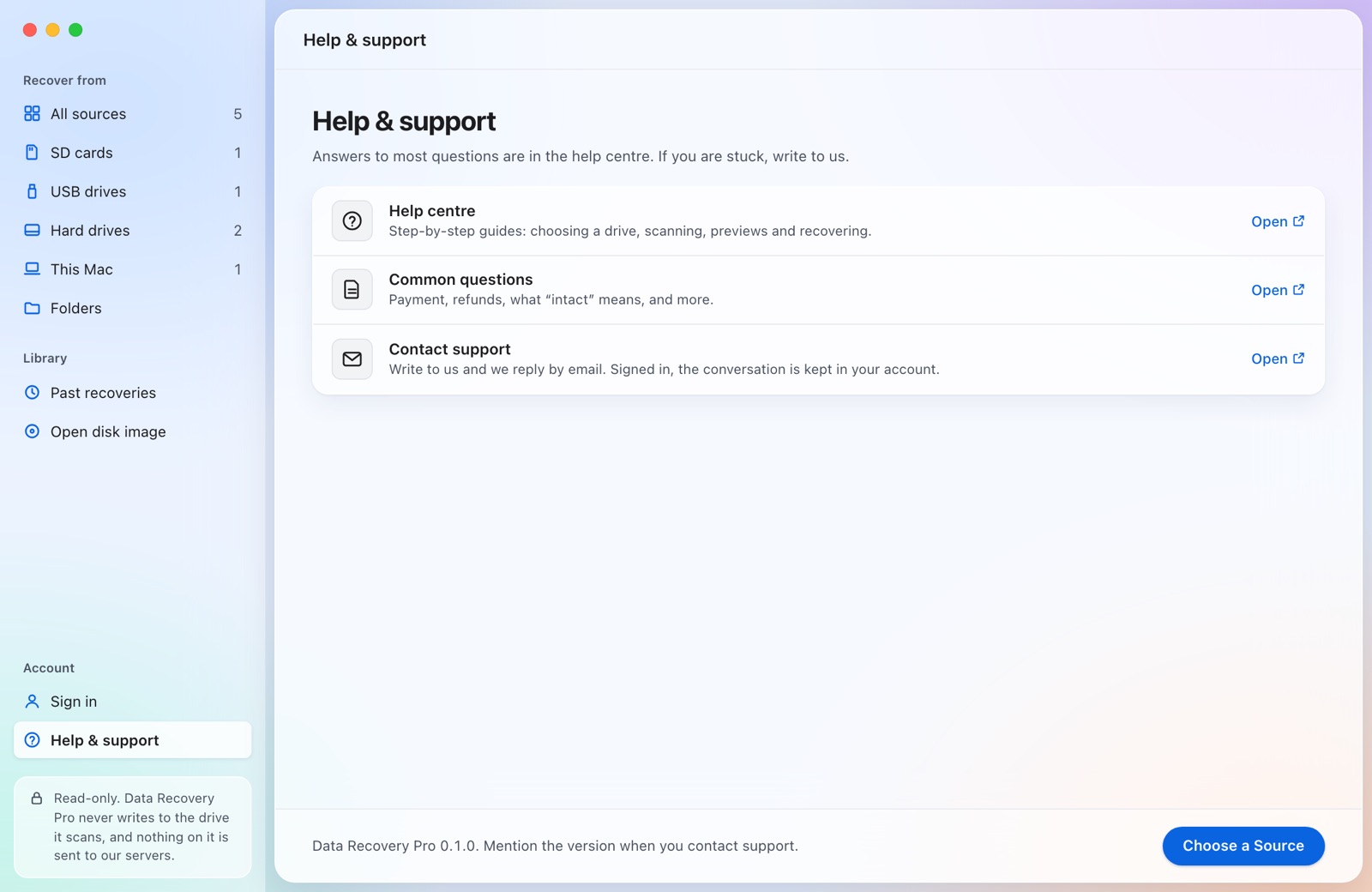Viewport: 1372px width, 892px height.
Task: Click external-link arrow in Help centre row
Action: pyautogui.click(x=1298, y=221)
